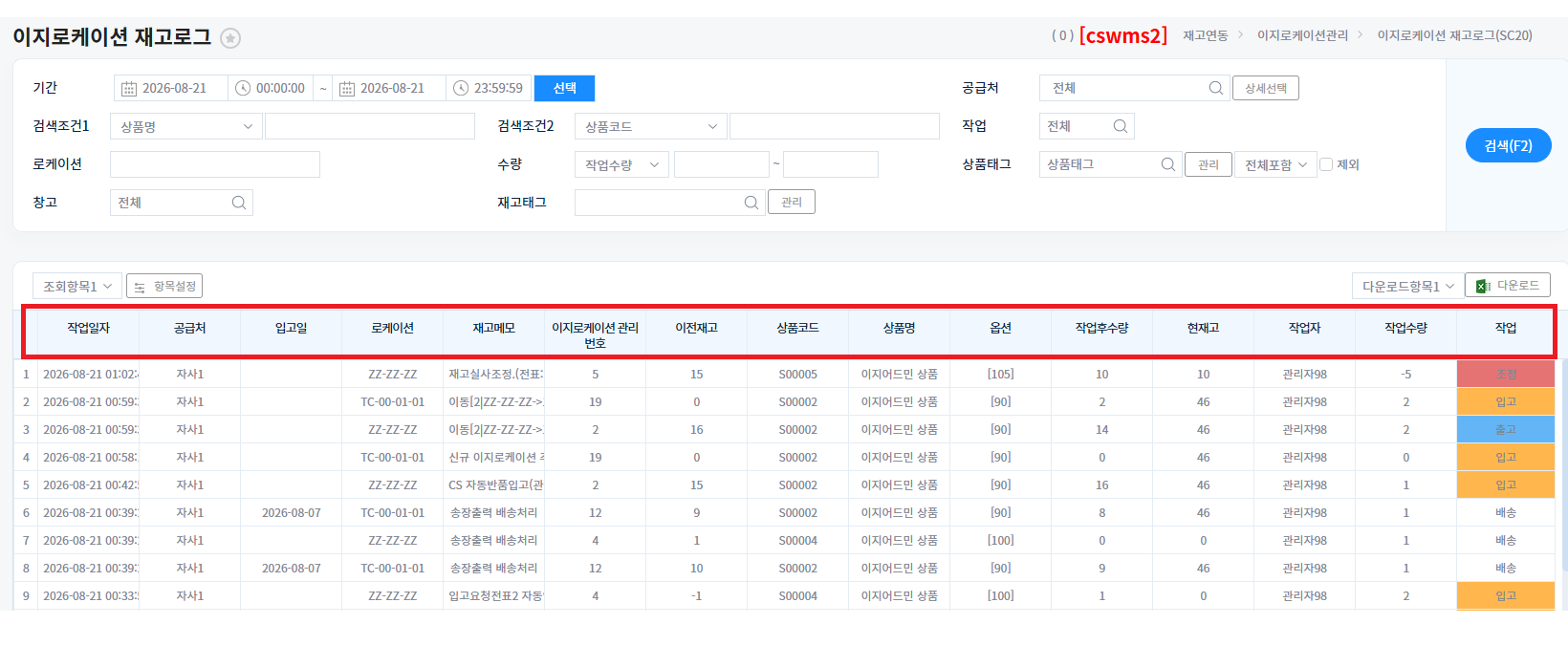This screenshot has width=1568, height=646.
Task: Click the 검색조건1 text input field
Action: tap(370, 126)
